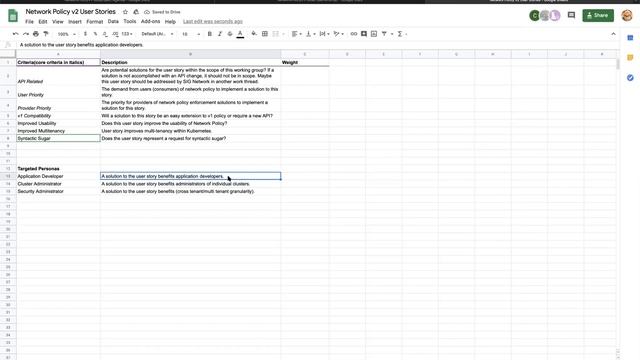Click the insert link icon

(354, 34)
